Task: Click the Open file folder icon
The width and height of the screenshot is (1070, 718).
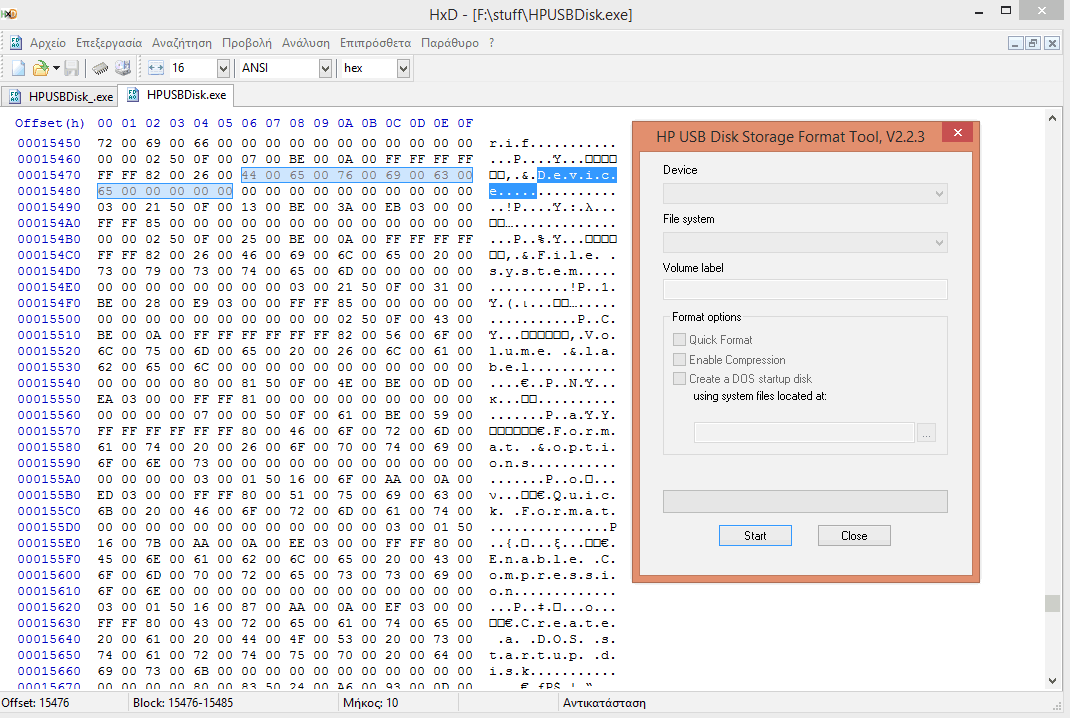Action: pos(41,68)
